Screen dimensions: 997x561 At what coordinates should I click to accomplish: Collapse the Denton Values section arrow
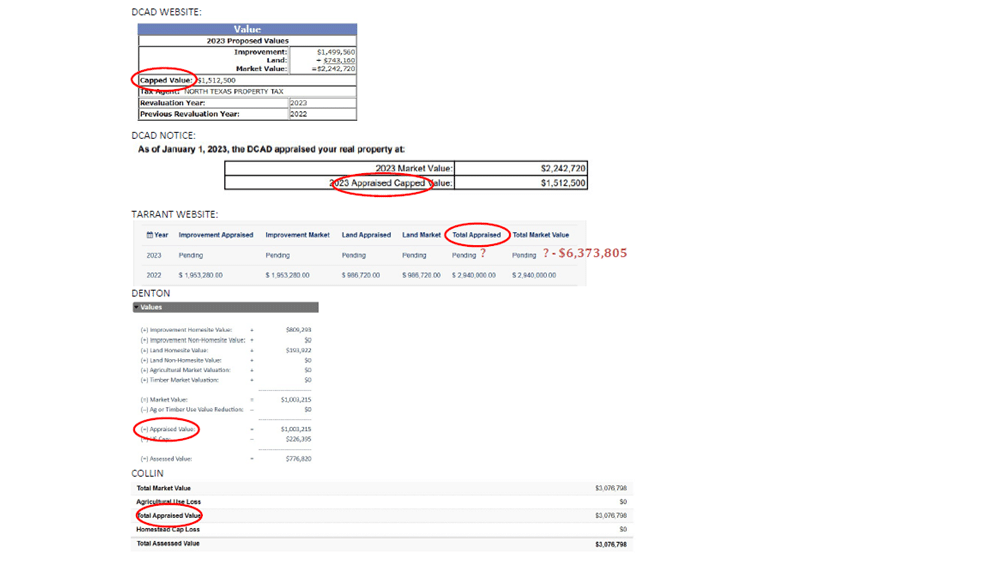pos(137,308)
